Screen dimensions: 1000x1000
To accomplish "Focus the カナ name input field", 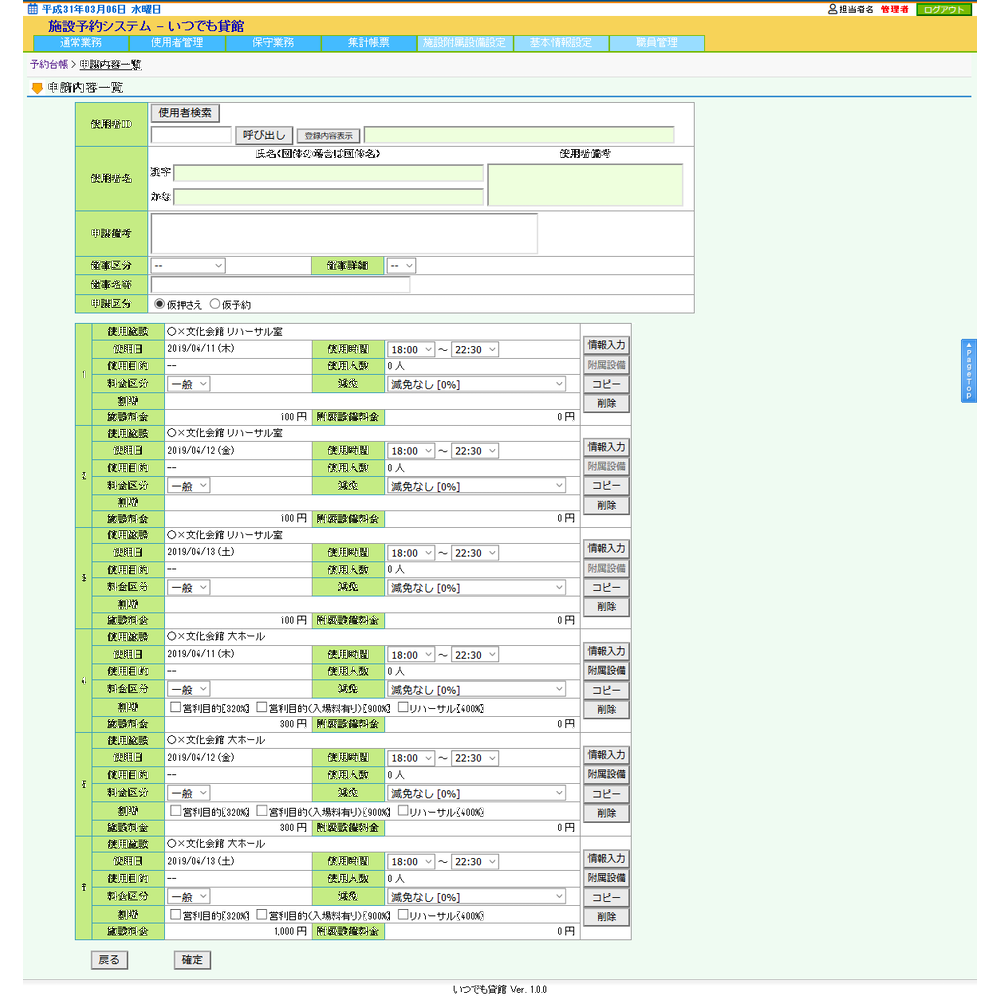I will tap(328, 196).
